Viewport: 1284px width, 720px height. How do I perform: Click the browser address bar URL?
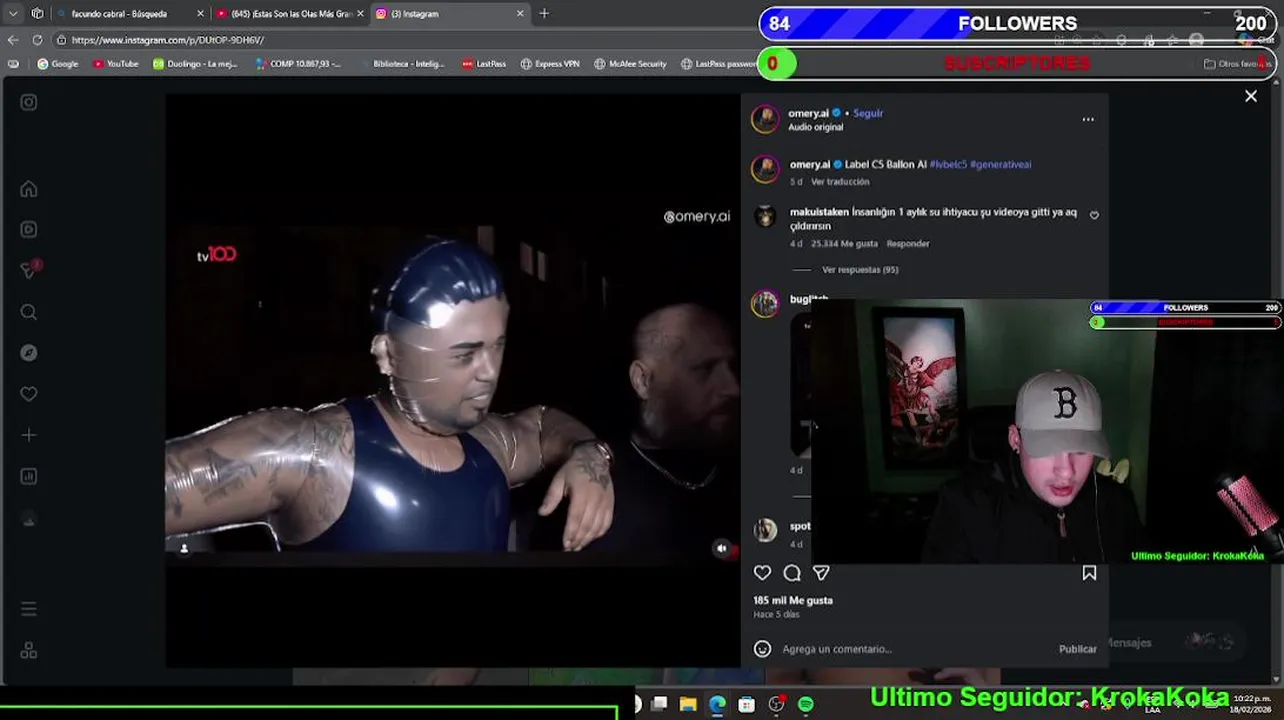click(x=168, y=40)
